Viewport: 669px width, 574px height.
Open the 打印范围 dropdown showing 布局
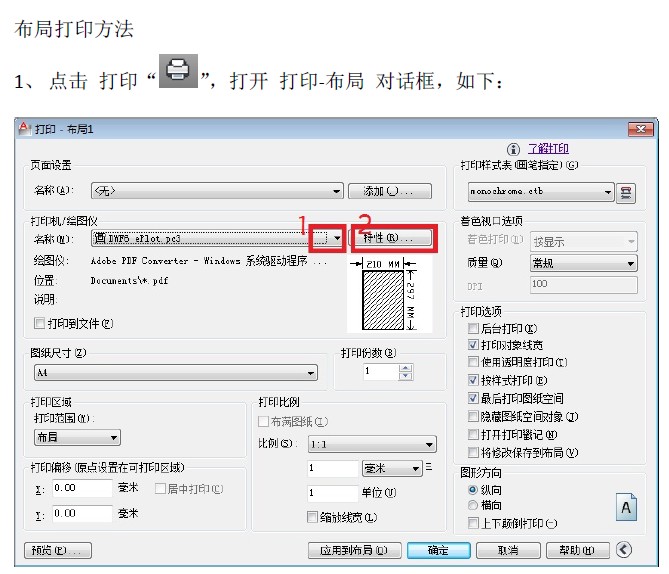click(77, 437)
